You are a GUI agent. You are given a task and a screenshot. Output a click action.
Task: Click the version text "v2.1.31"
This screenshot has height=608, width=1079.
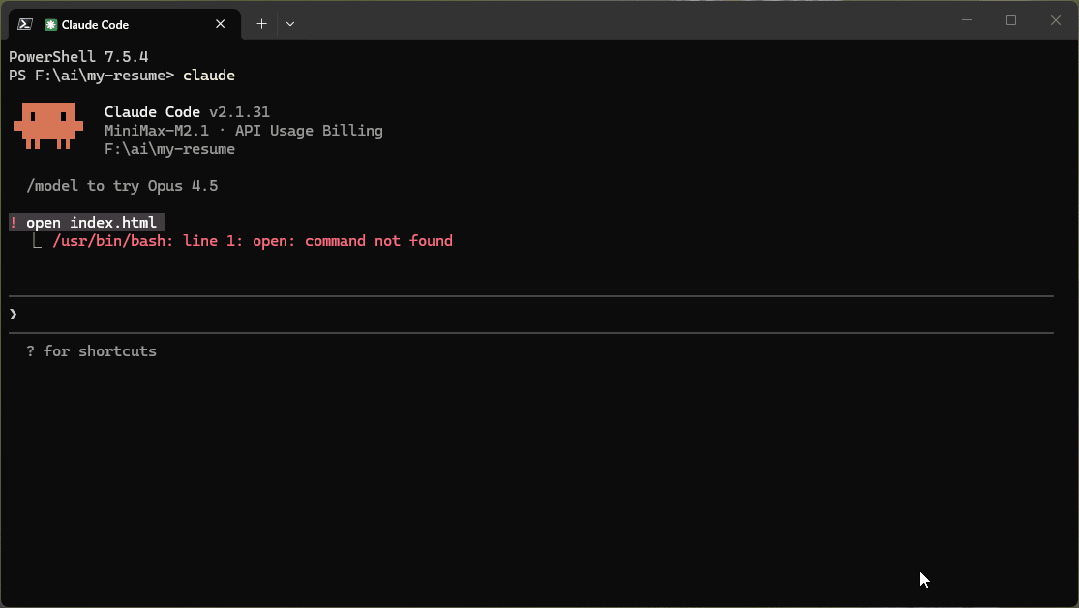239,111
